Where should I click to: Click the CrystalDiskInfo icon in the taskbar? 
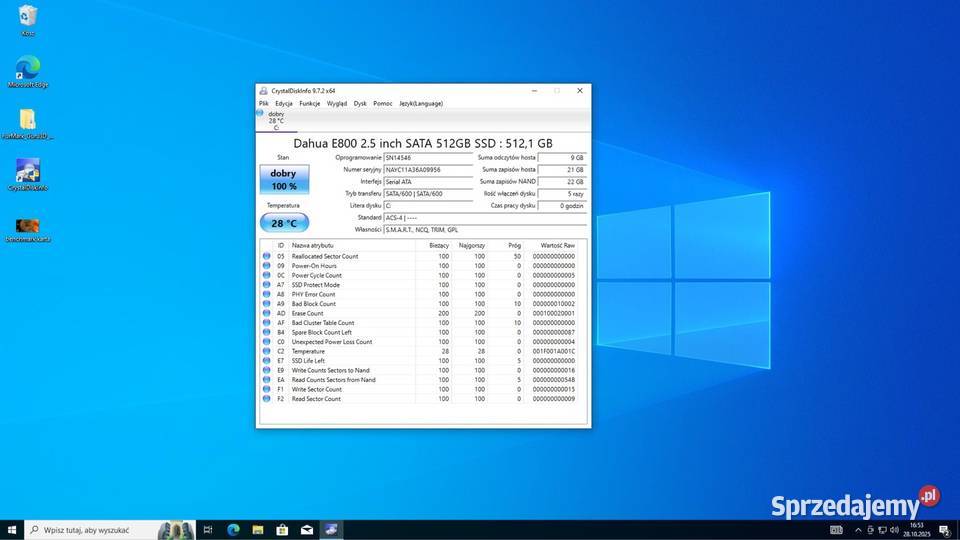pyautogui.click(x=330, y=529)
